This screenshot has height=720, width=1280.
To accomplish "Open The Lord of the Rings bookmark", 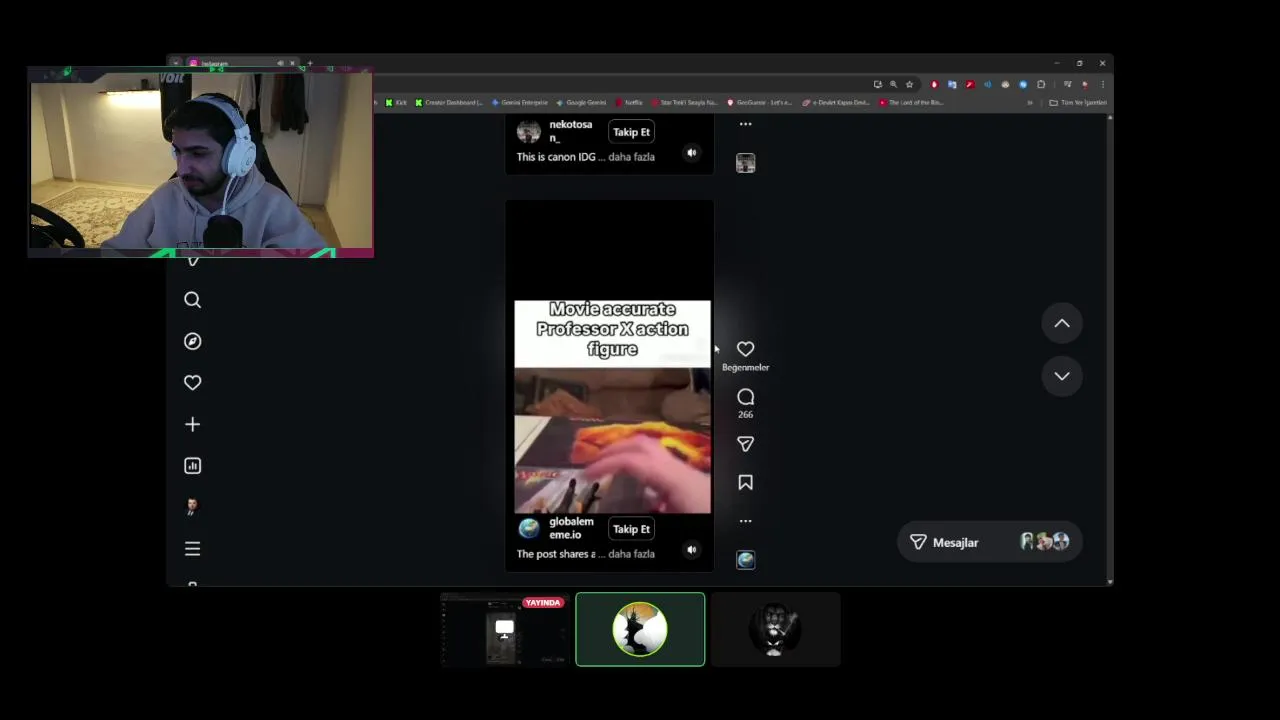I will 912,102.
